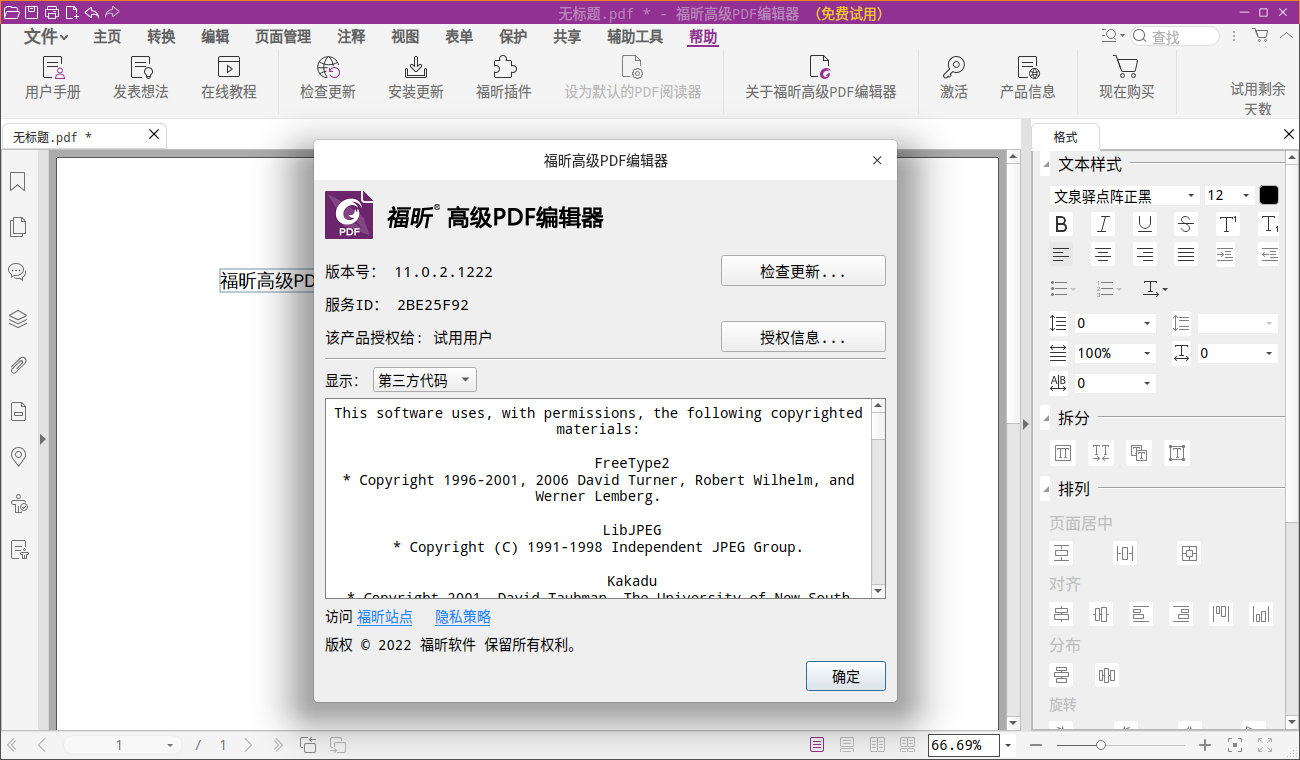Open the bookmarks panel in left sidebar
Screen dimensions: 1300x760
[x=17, y=182]
